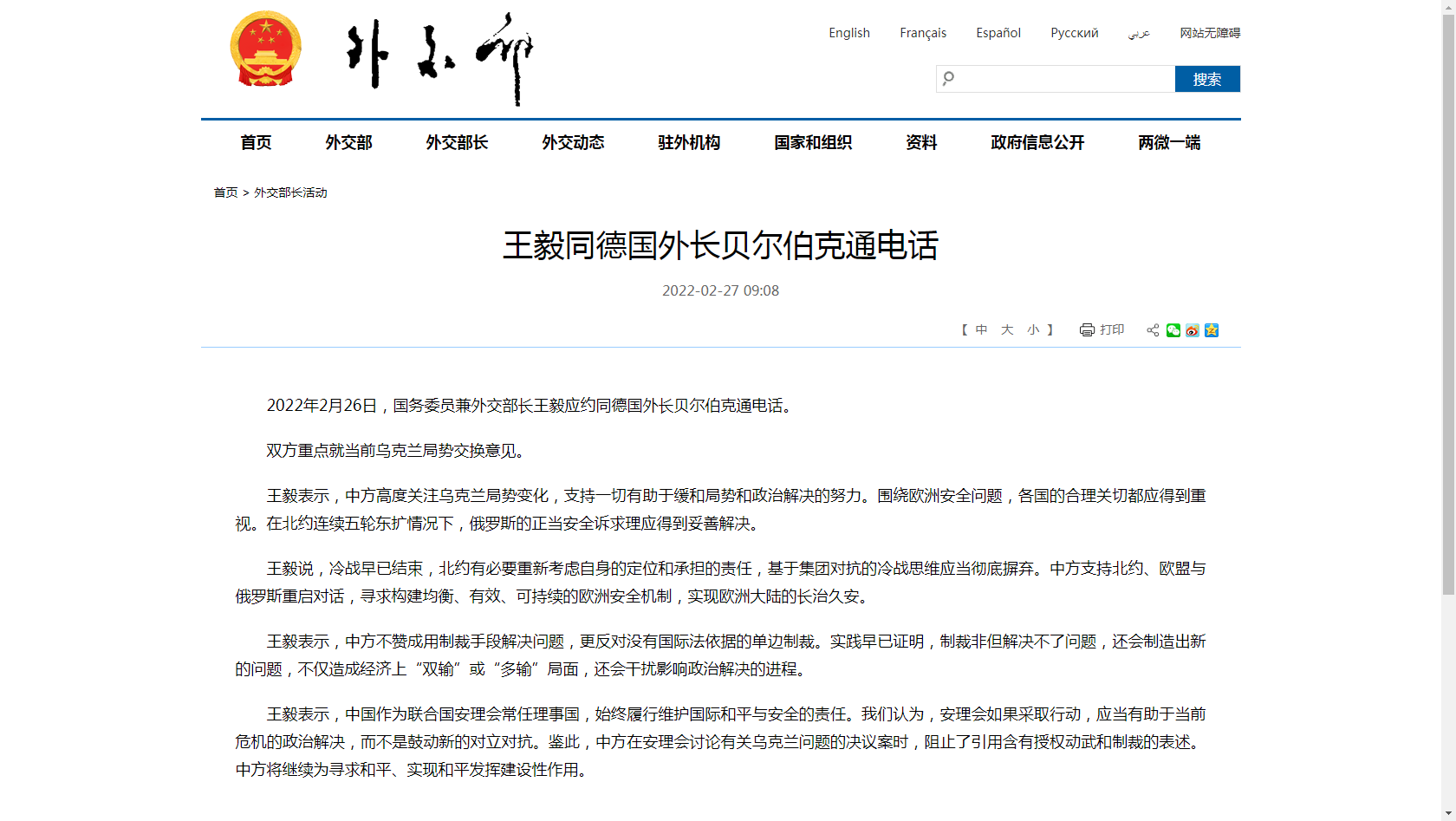Open the 外交部 navigation menu
Viewport: 1456px width, 821px height.
coord(348,143)
